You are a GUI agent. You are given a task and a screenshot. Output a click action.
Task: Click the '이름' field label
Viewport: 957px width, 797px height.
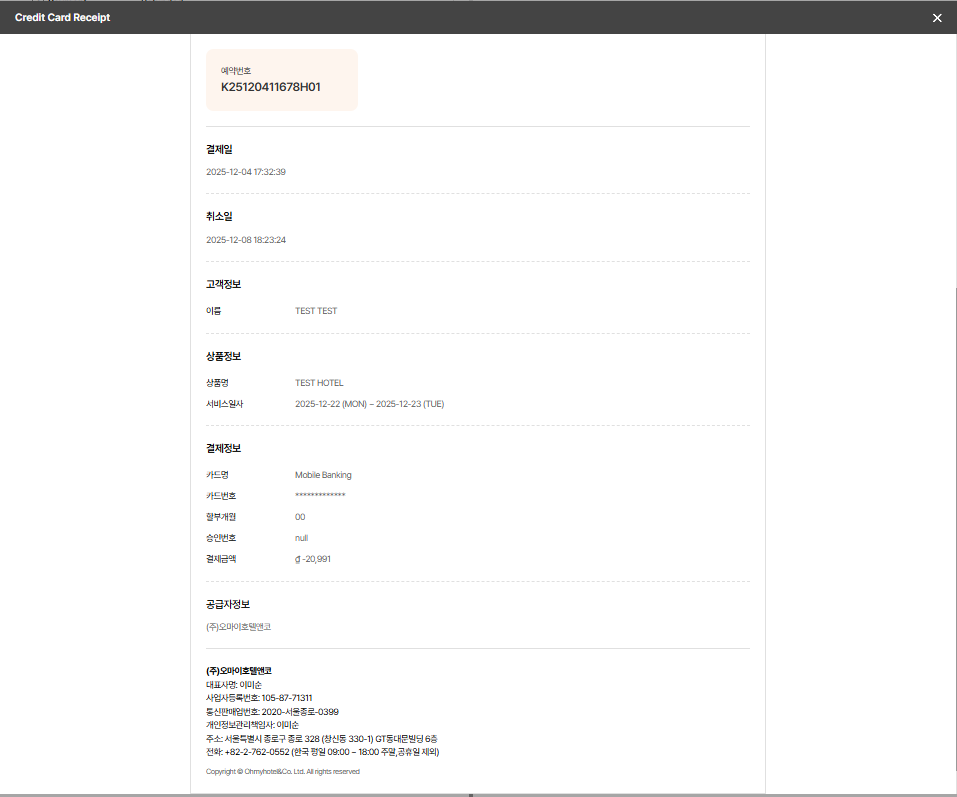pos(214,311)
